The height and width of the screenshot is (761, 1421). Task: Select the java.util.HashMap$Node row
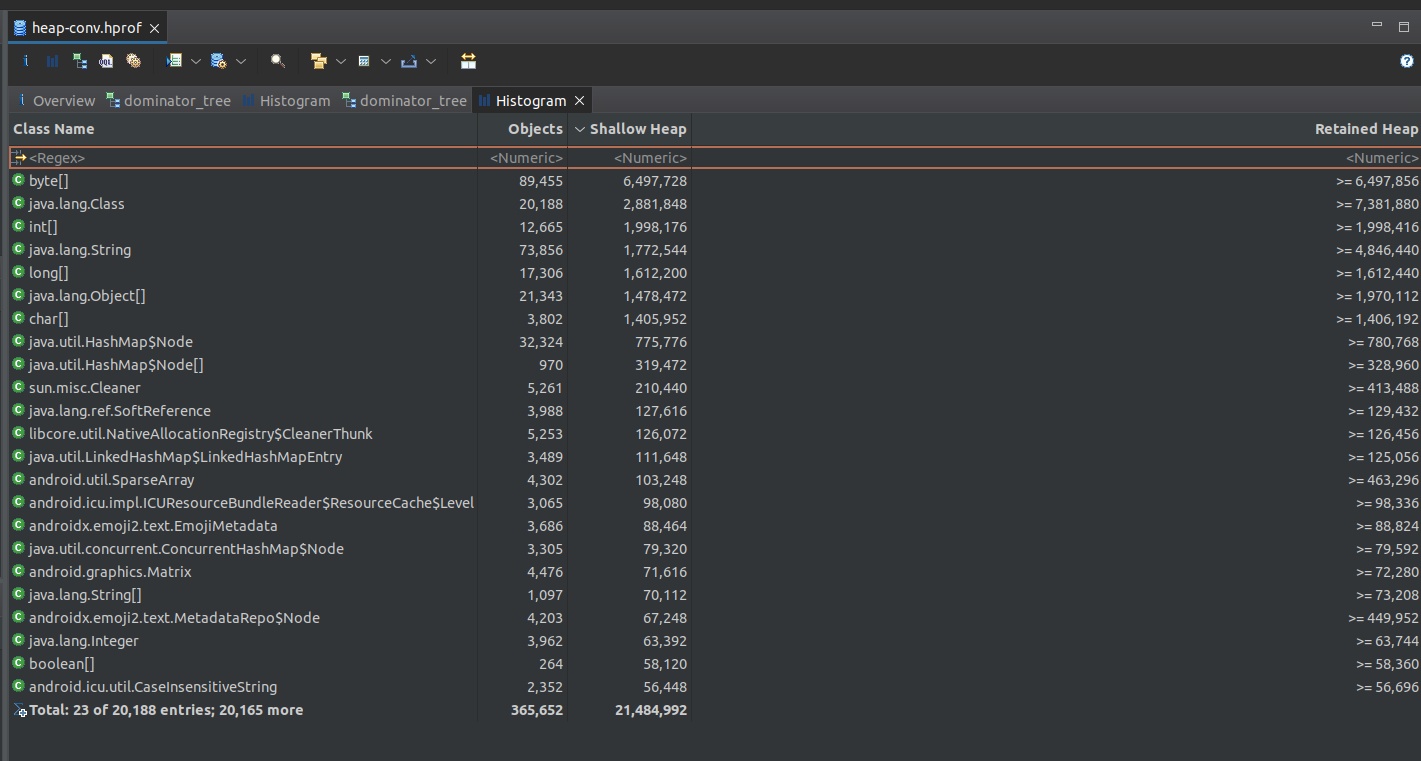715,342
